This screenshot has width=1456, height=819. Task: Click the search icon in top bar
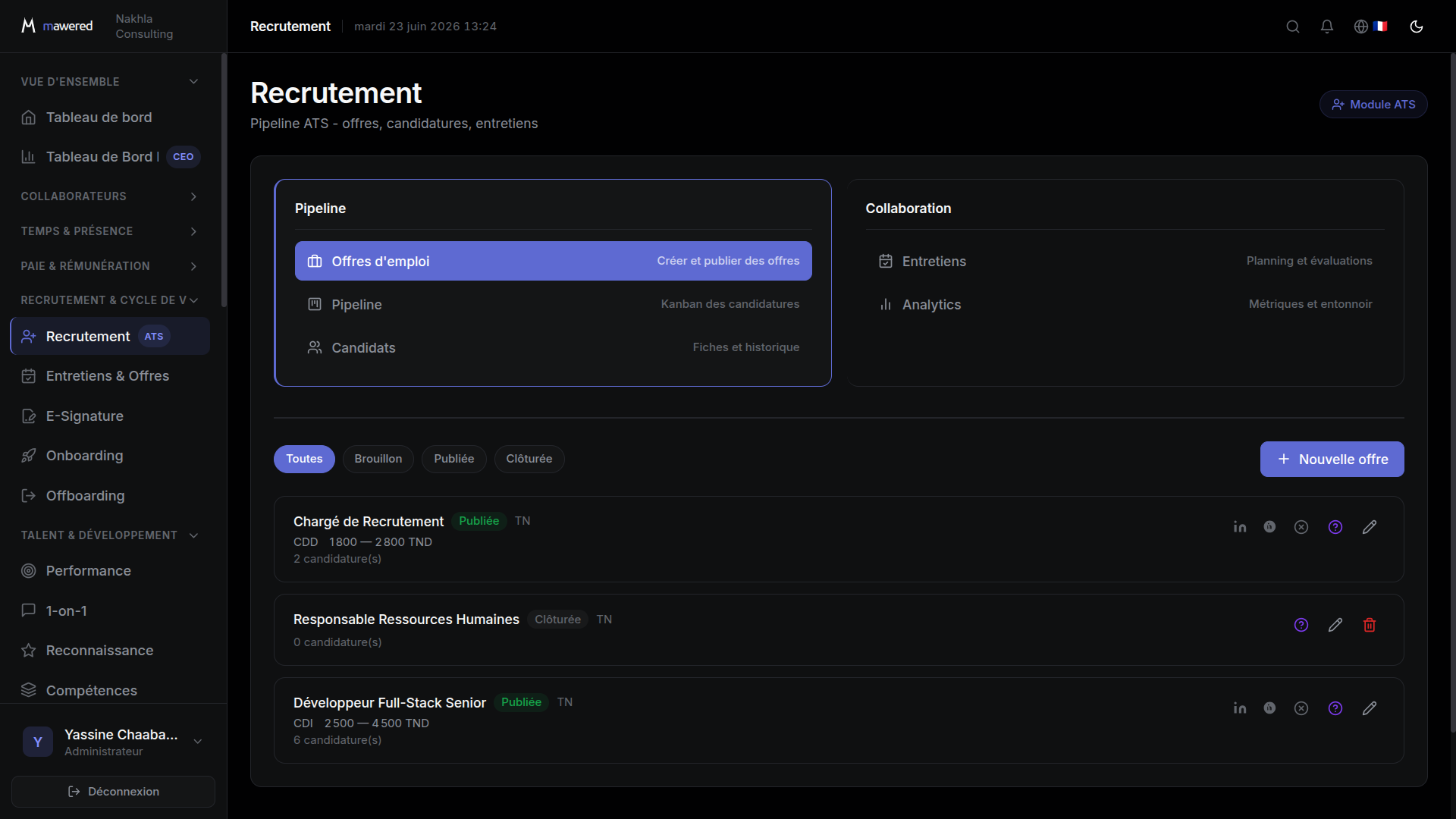(x=1293, y=27)
